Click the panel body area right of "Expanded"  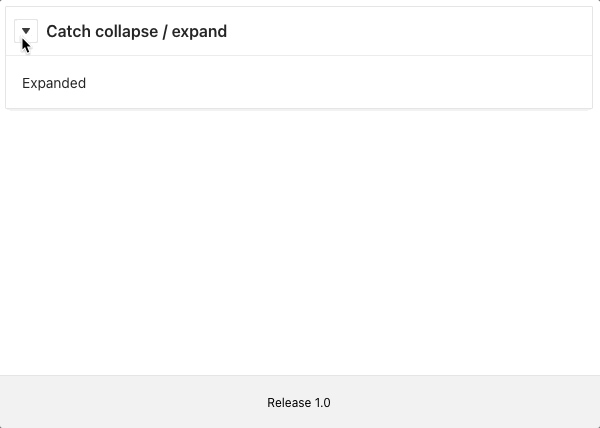click(x=337, y=83)
